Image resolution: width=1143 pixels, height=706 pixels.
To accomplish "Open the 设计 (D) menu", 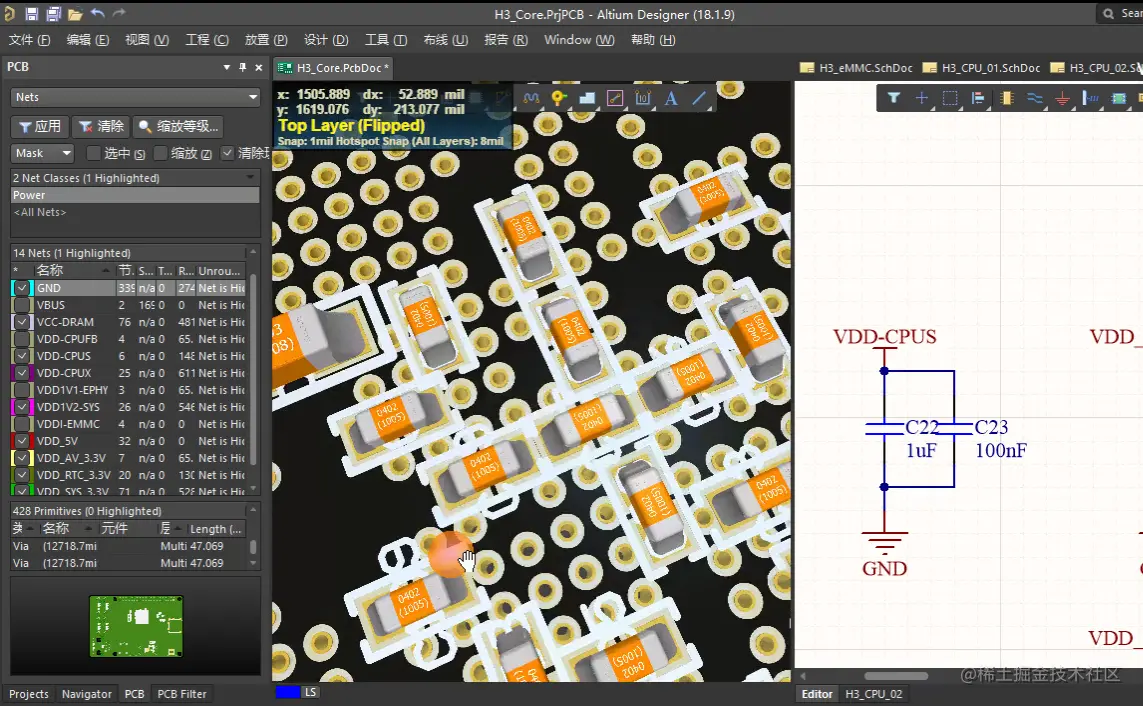I will tap(326, 40).
